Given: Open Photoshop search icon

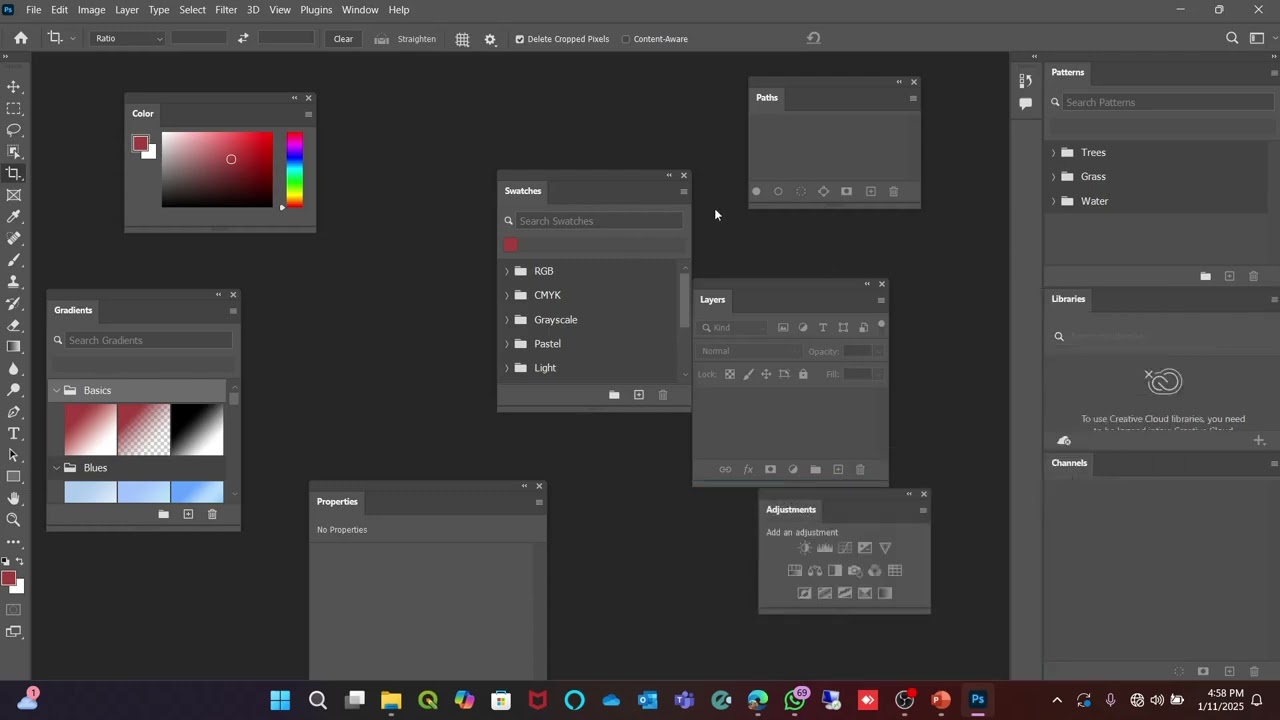Looking at the screenshot, I should click(1232, 38).
